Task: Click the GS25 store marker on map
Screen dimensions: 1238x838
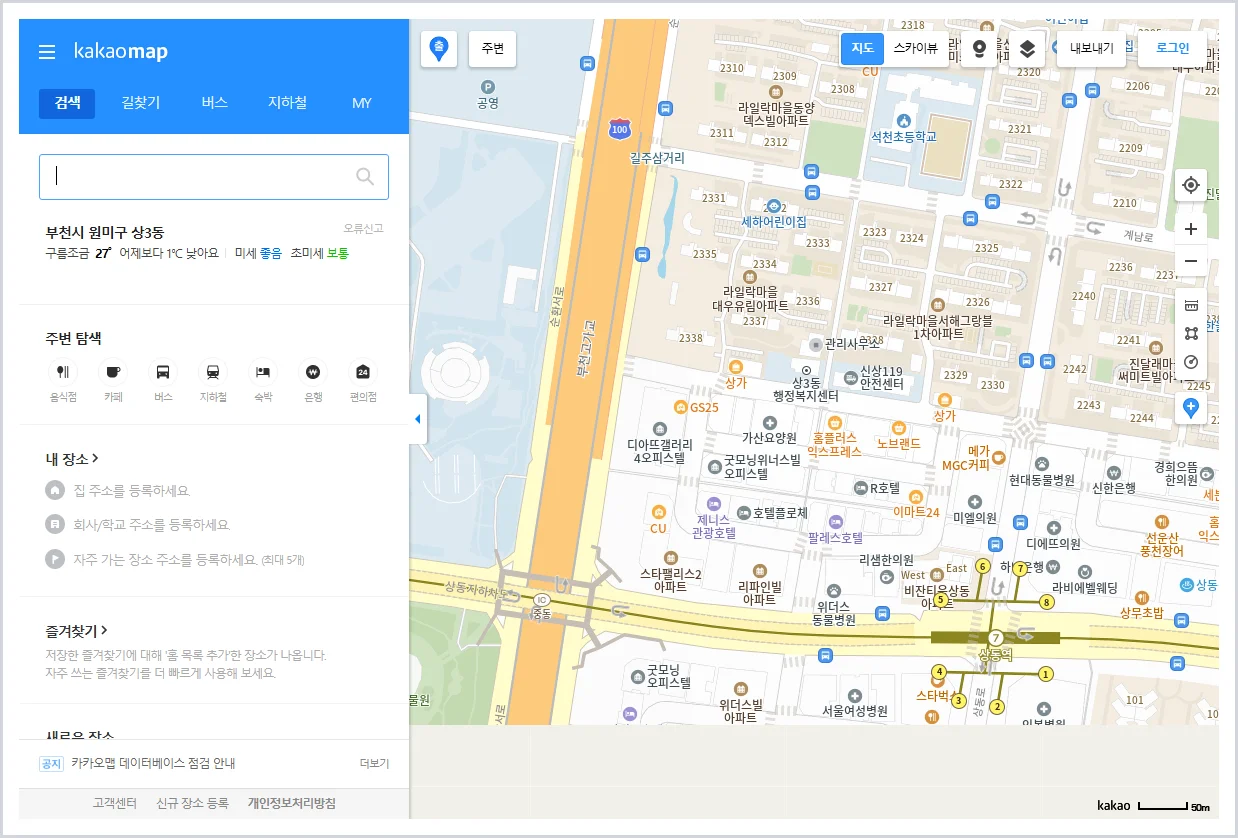Action: 682,407
